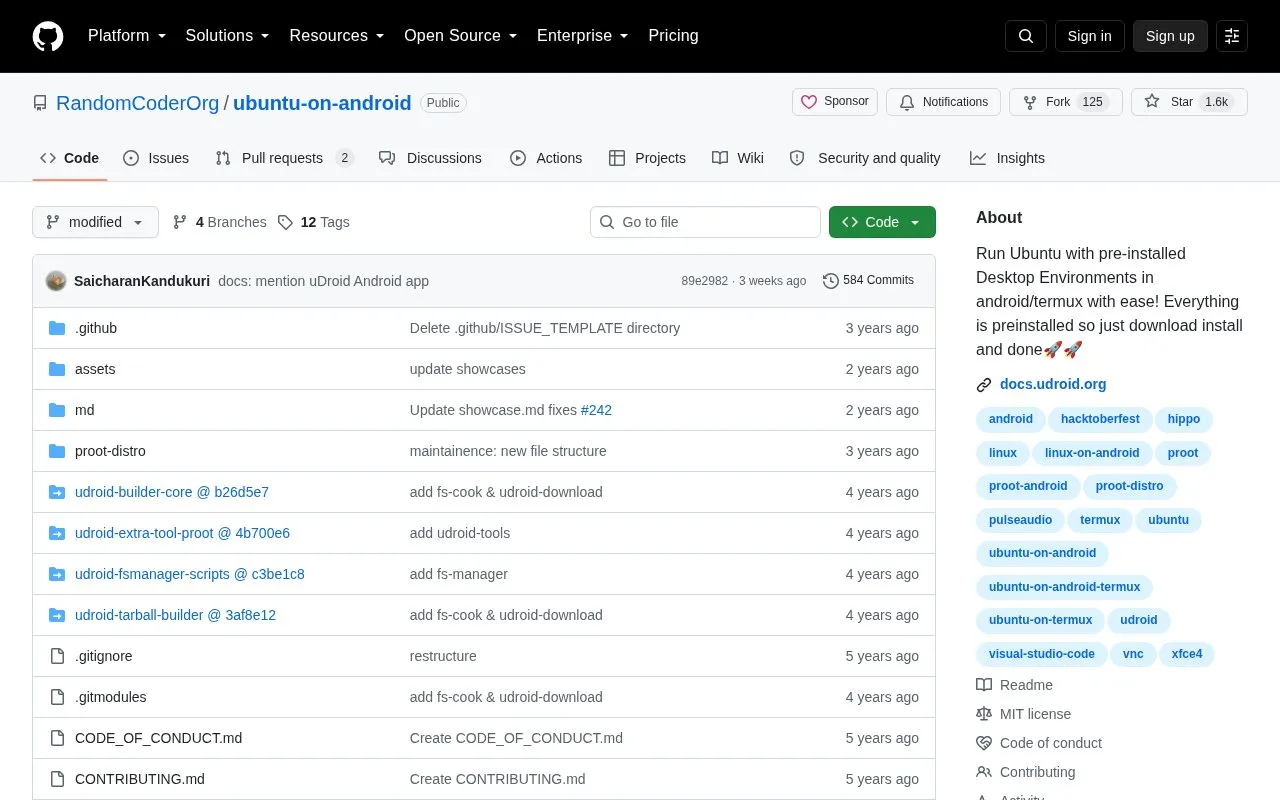Click the GitHub logo icon
The width and height of the screenshot is (1280, 800).
point(48,36)
